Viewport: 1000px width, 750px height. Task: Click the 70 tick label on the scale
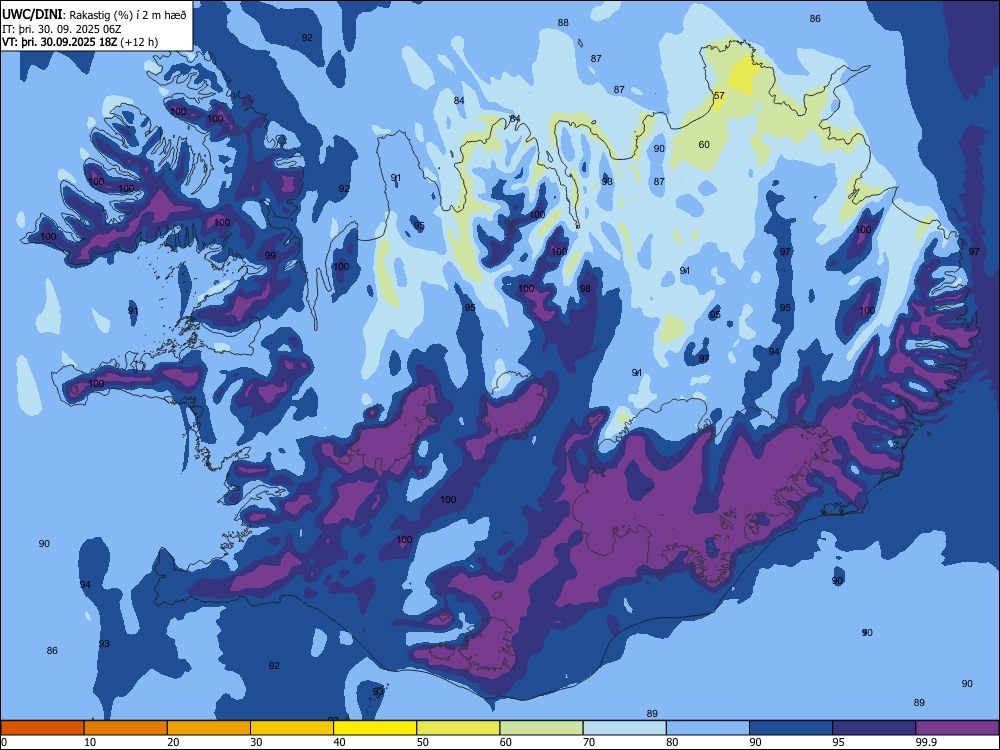click(x=589, y=742)
